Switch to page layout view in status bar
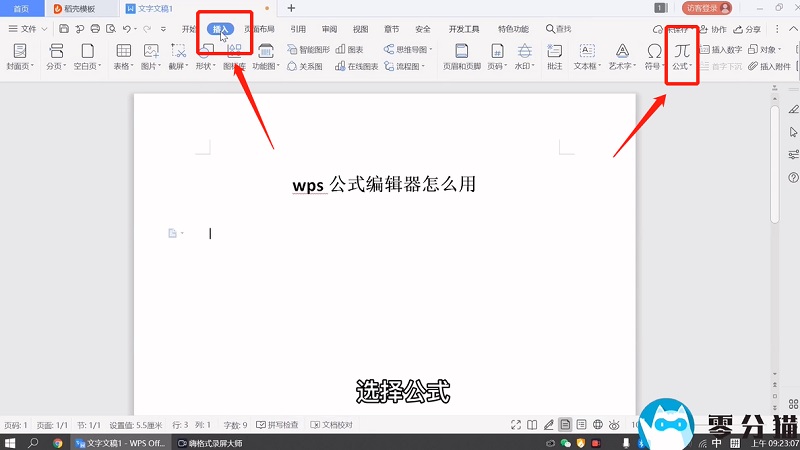 (566, 424)
